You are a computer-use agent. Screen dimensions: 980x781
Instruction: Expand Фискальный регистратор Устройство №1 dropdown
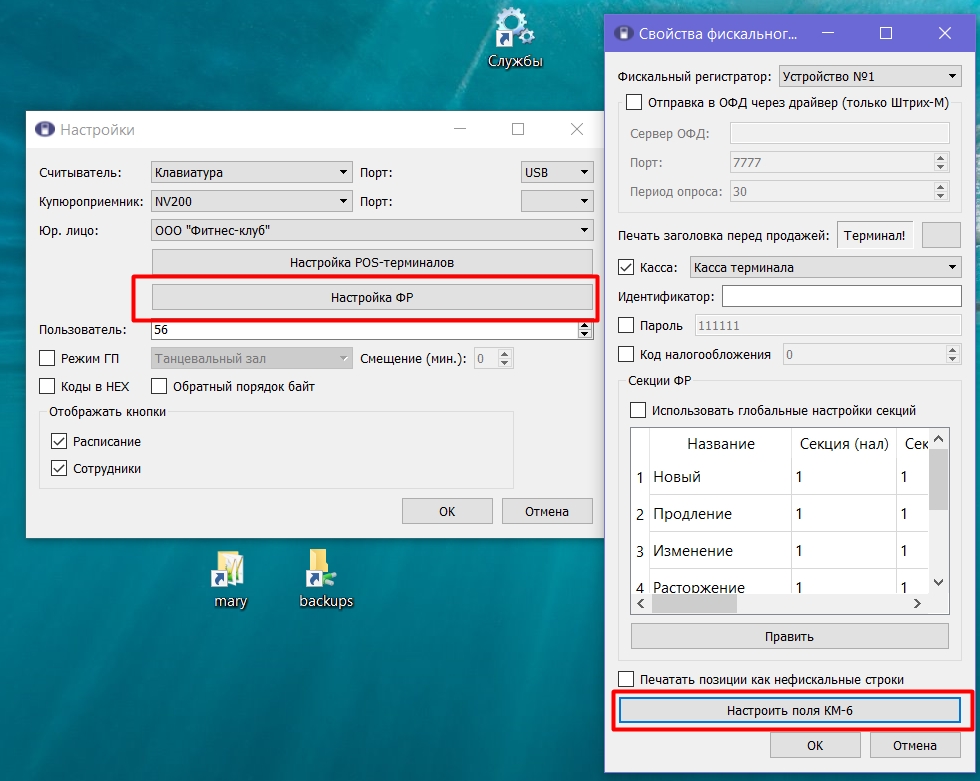coord(870,76)
